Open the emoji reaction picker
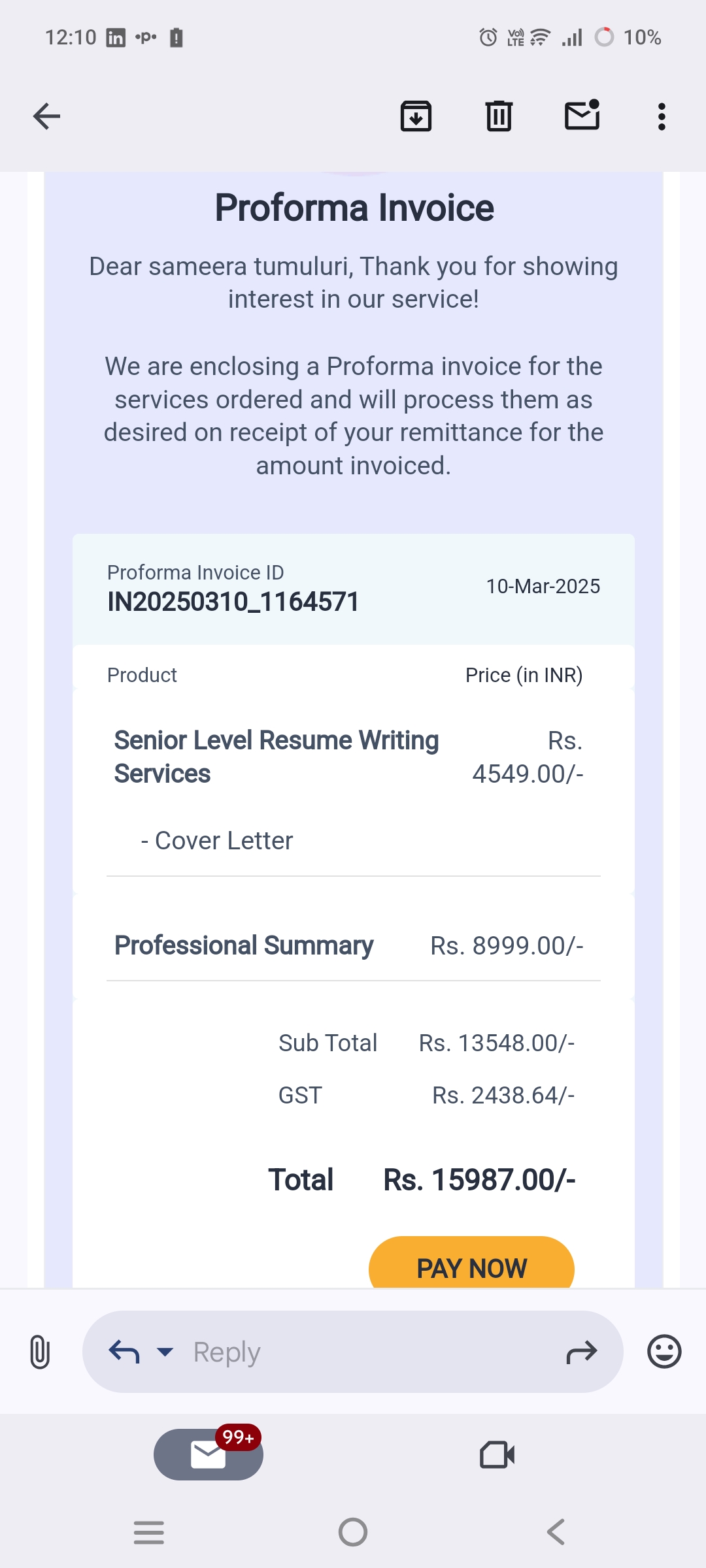Screen dimensions: 706x1568 click(x=664, y=1352)
